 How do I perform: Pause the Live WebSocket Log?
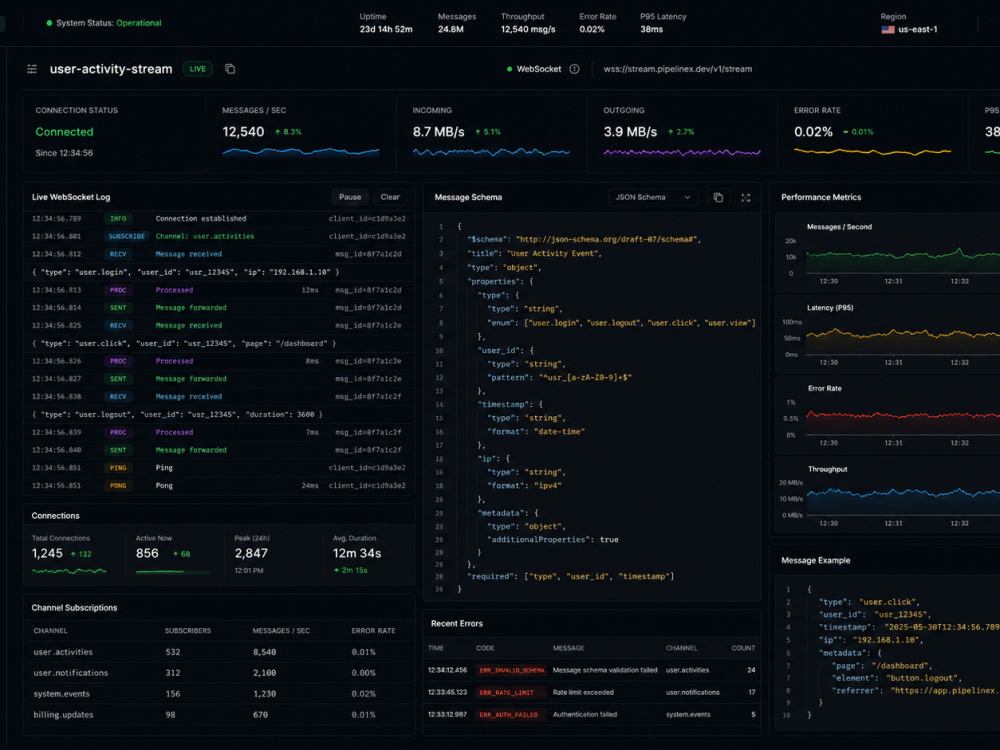coord(350,197)
